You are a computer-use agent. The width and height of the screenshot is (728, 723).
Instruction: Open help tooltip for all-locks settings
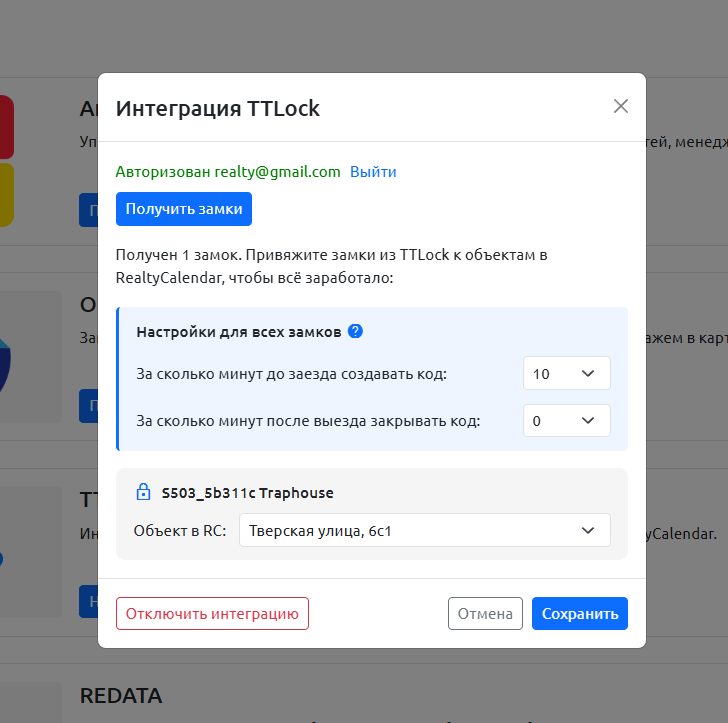tap(355, 332)
